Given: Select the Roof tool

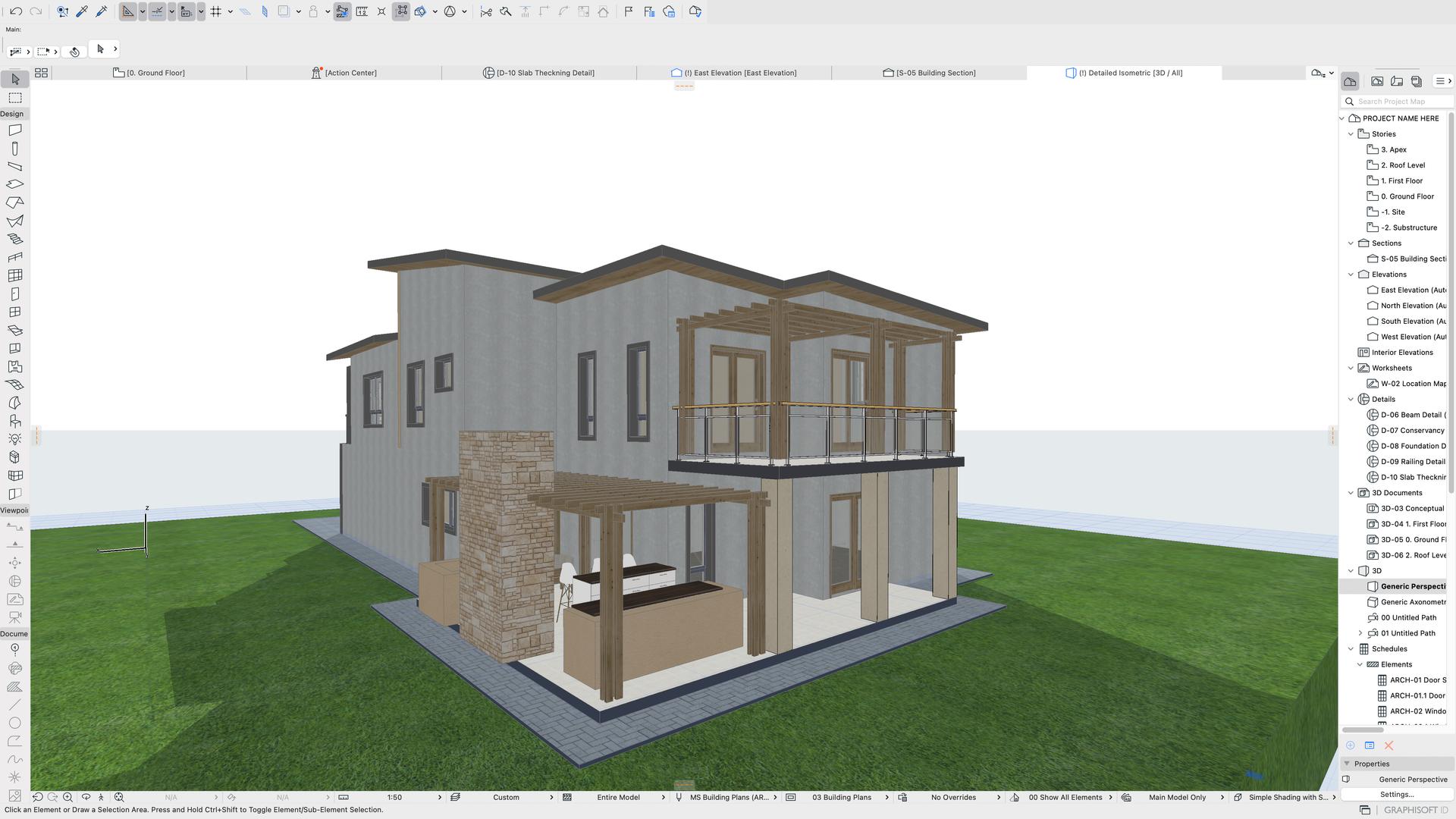Looking at the screenshot, I should (14, 202).
